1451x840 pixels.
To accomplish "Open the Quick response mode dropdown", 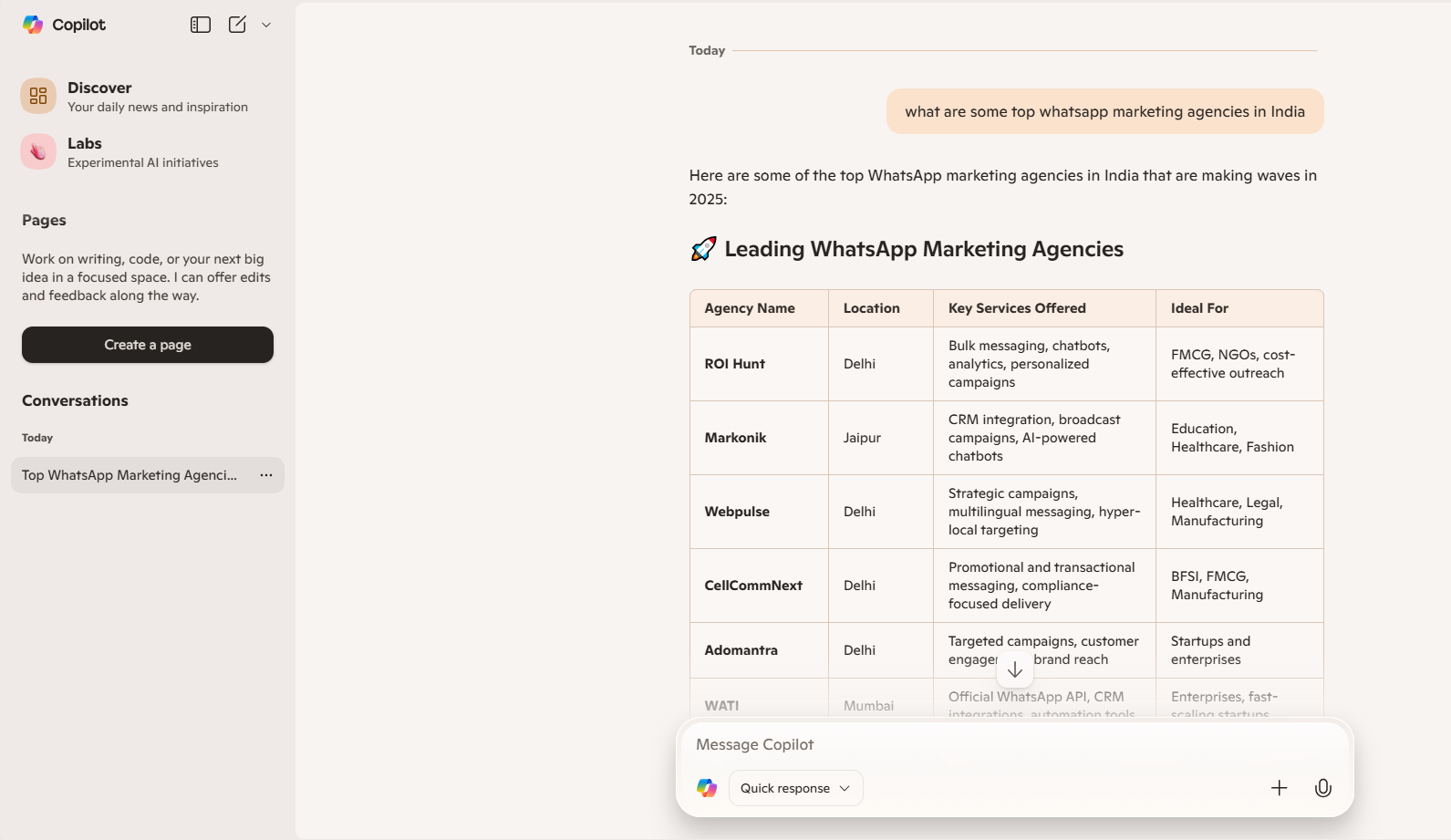I will click(x=795, y=788).
